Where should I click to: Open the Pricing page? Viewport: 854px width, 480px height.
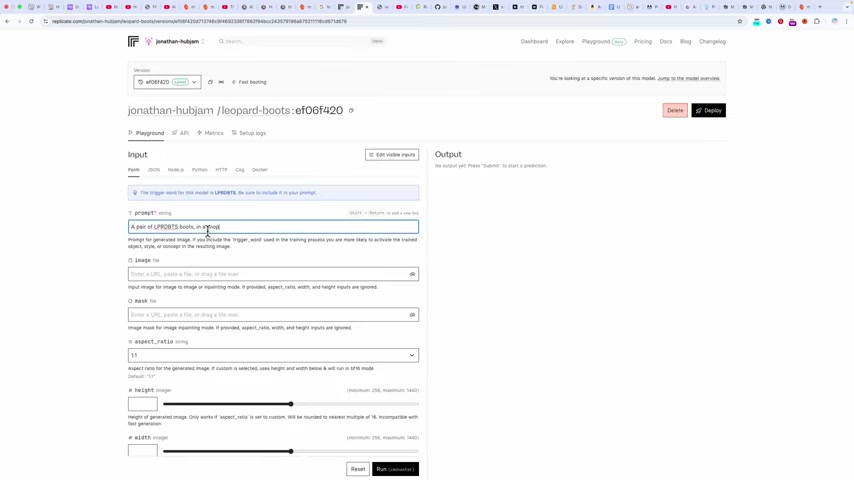[x=643, y=41]
